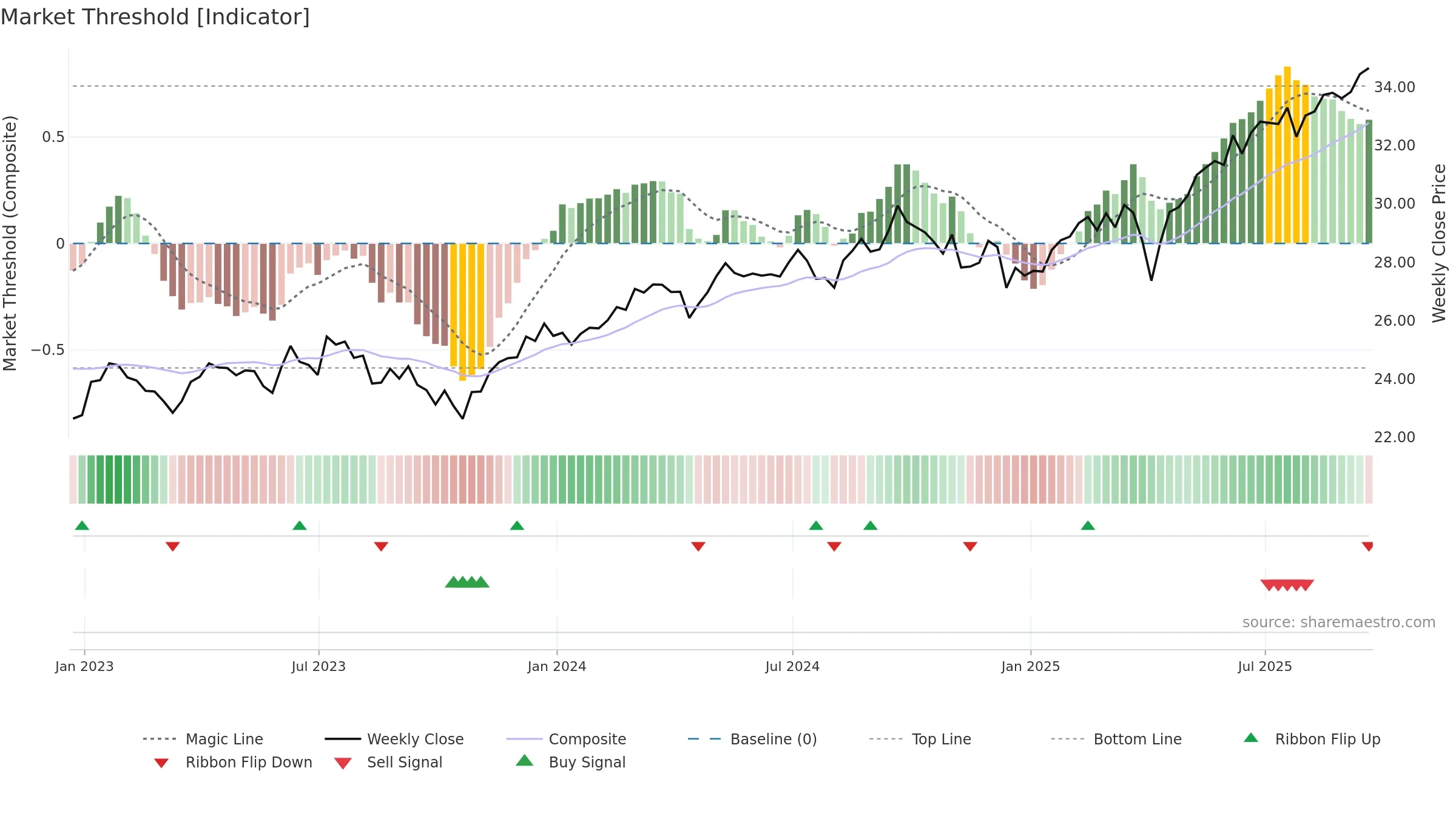The width and height of the screenshot is (1456, 819).
Task: Click the last ribbon flip down marker at chart end
Action: (x=1367, y=547)
